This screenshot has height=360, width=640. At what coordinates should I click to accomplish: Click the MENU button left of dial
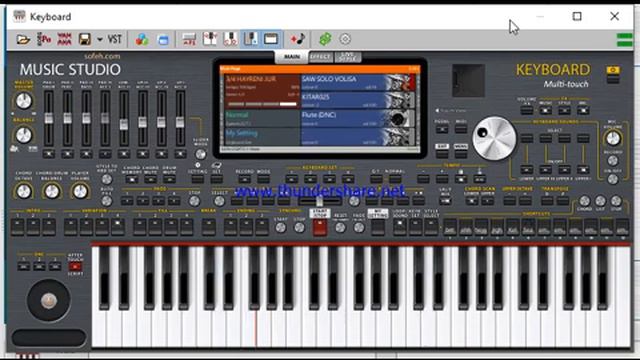460,153
